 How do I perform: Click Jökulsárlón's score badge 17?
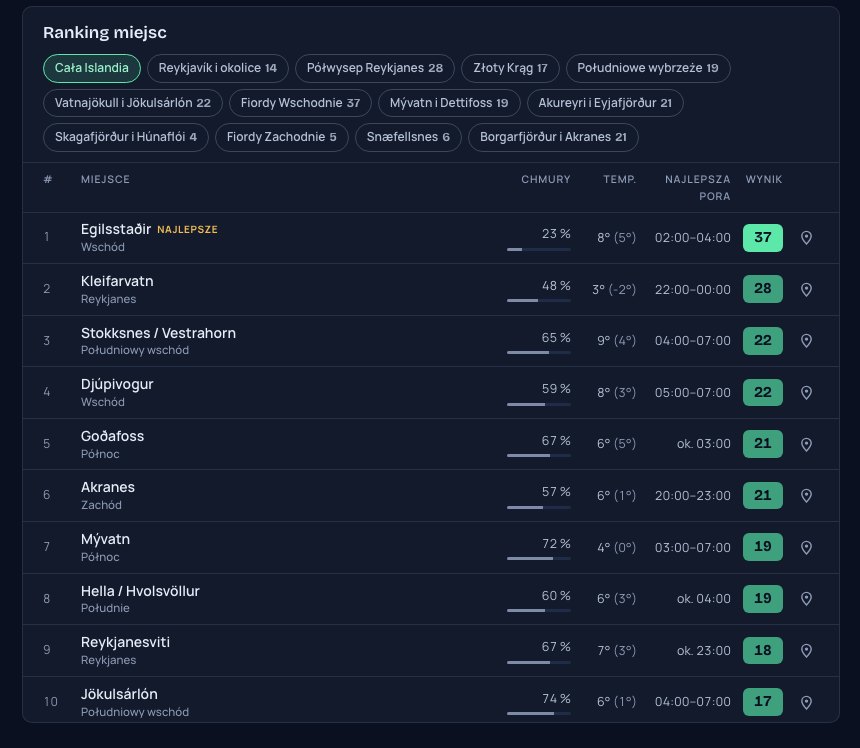coord(762,701)
